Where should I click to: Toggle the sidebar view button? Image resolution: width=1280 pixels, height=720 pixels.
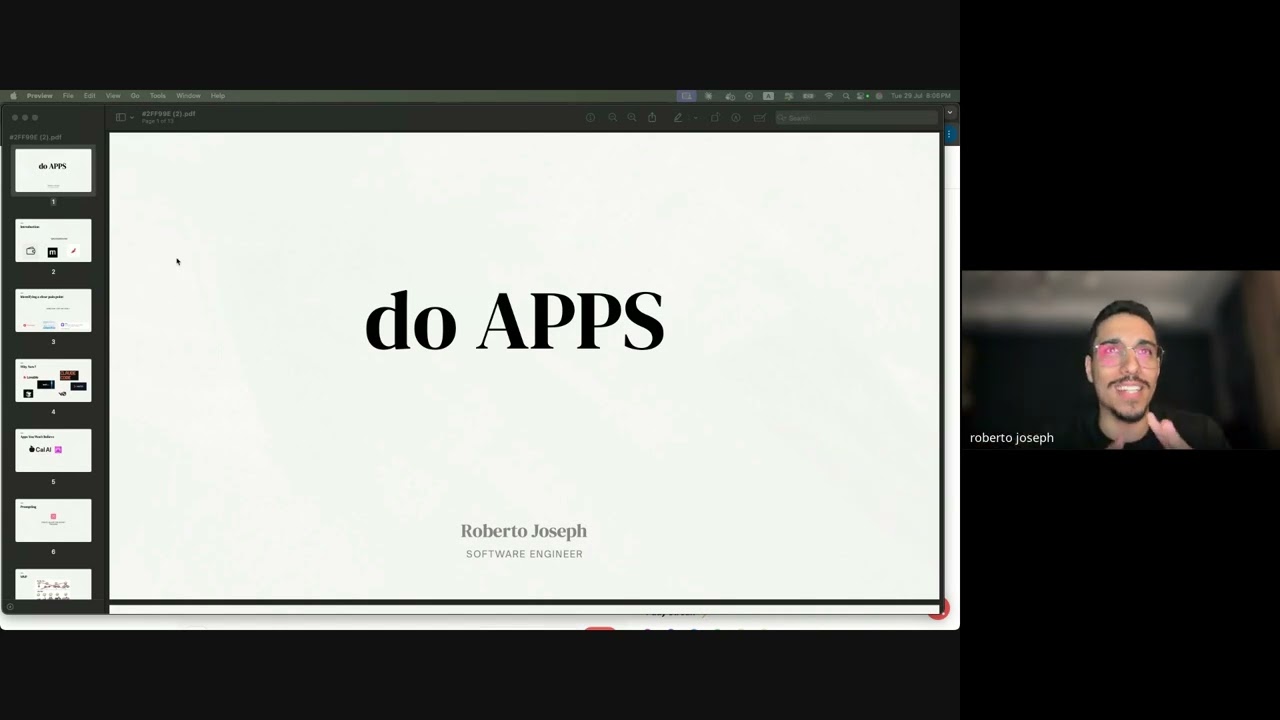point(121,117)
